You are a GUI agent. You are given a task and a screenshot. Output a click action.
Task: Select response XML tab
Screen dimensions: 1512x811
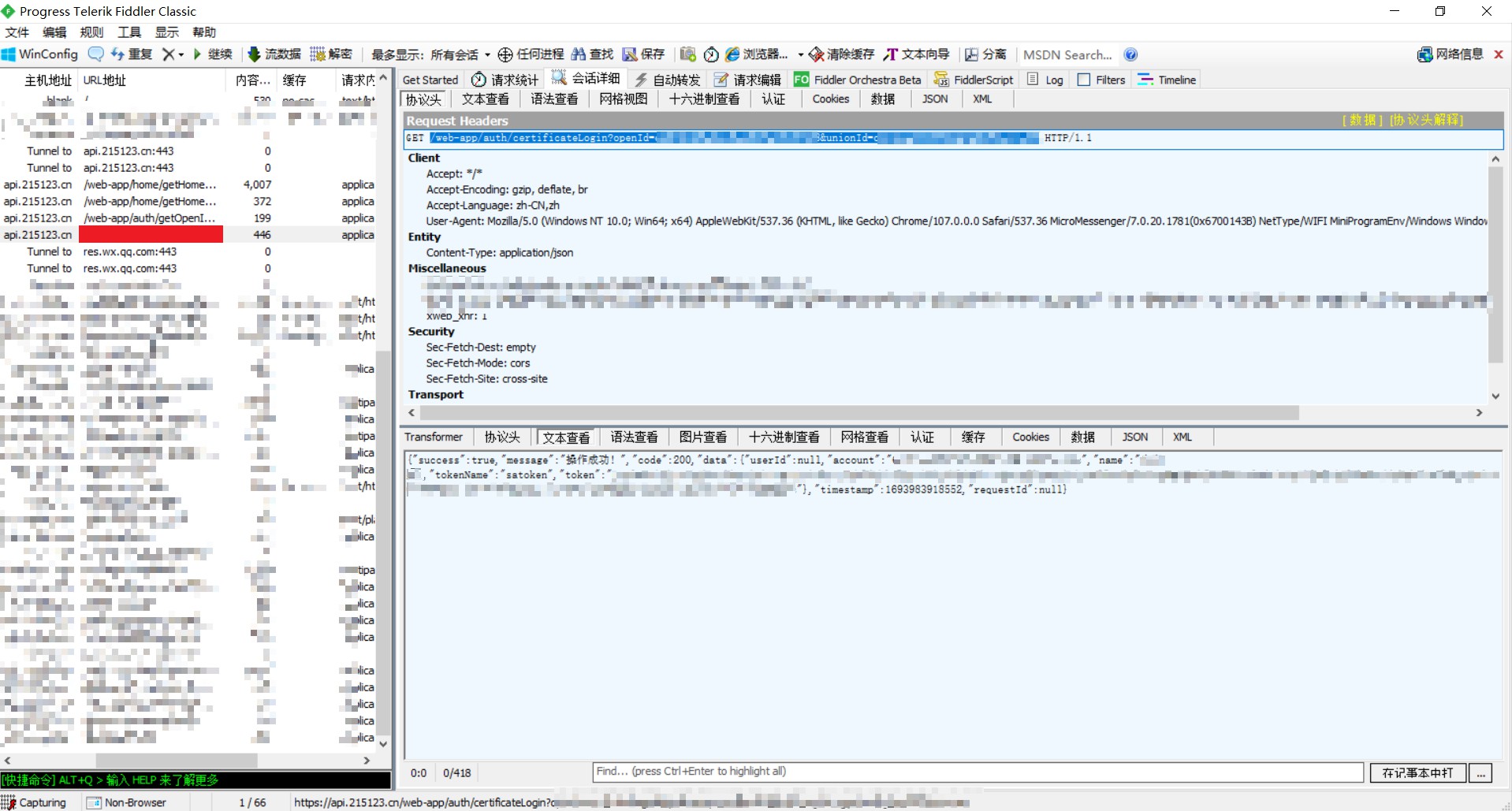coord(1182,437)
